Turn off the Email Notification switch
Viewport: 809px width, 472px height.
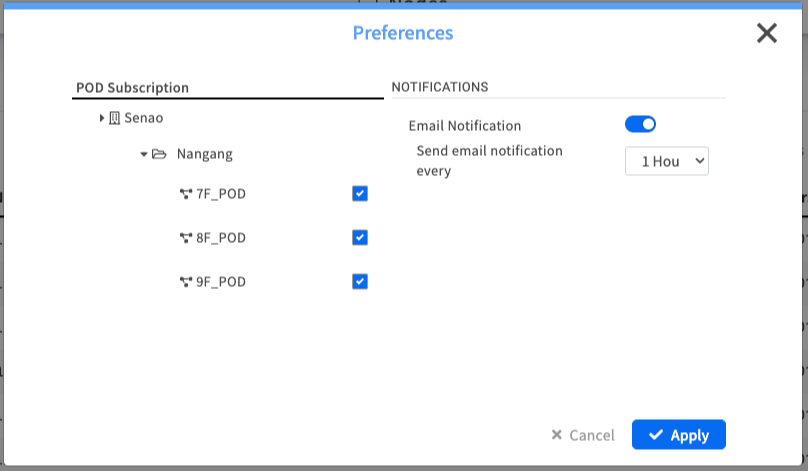640,125
